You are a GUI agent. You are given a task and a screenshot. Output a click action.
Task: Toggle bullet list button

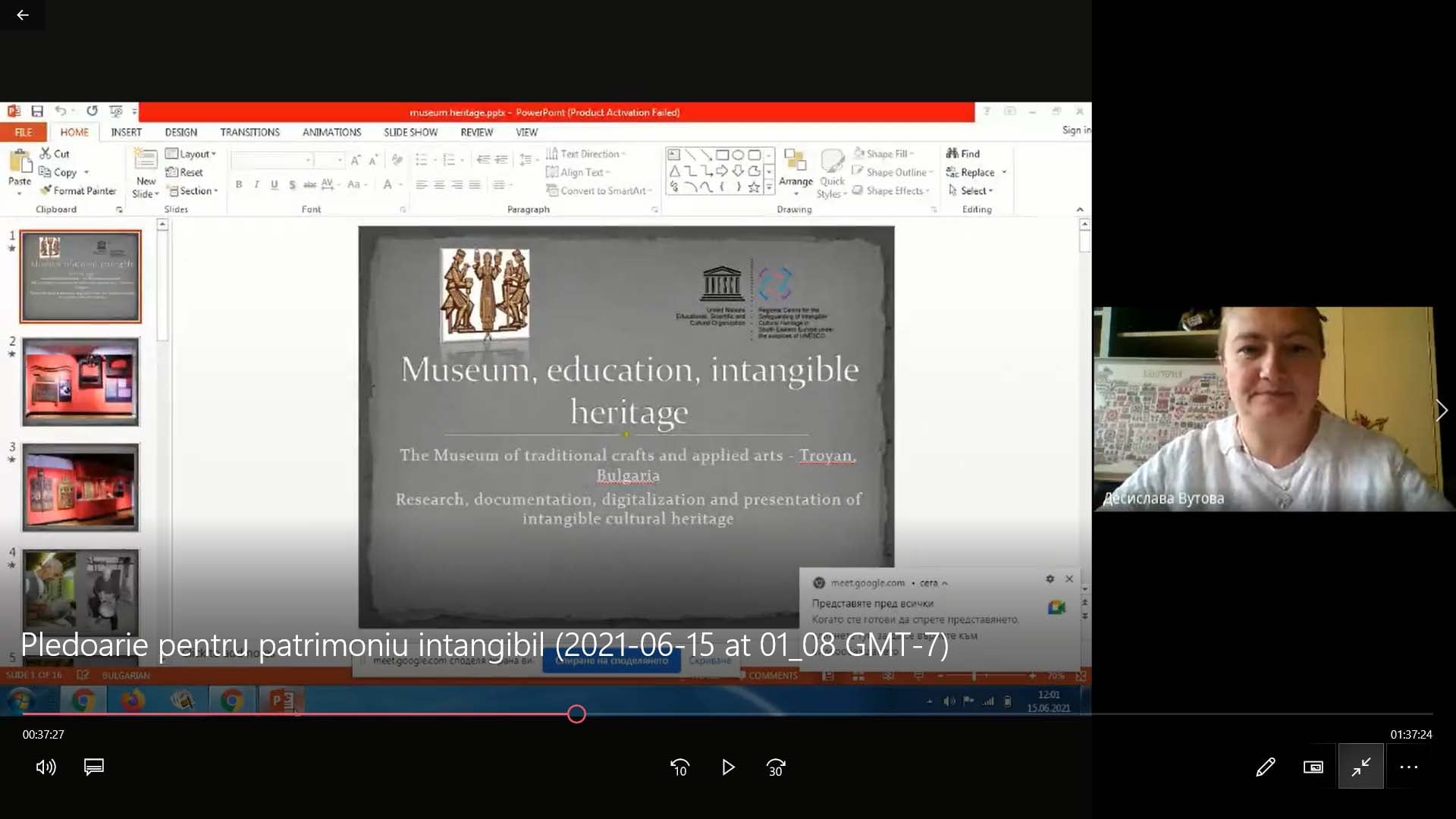point(422,160)
